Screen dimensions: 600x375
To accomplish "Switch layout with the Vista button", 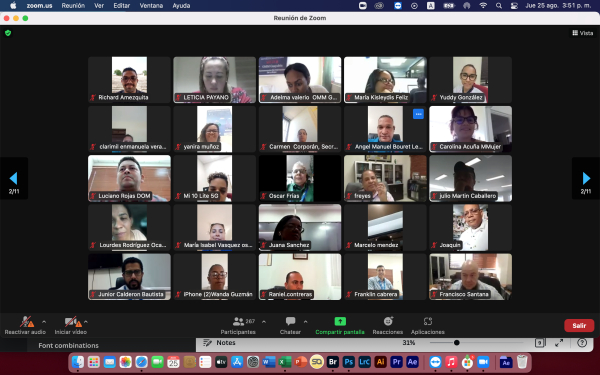I will coord(582,33).
